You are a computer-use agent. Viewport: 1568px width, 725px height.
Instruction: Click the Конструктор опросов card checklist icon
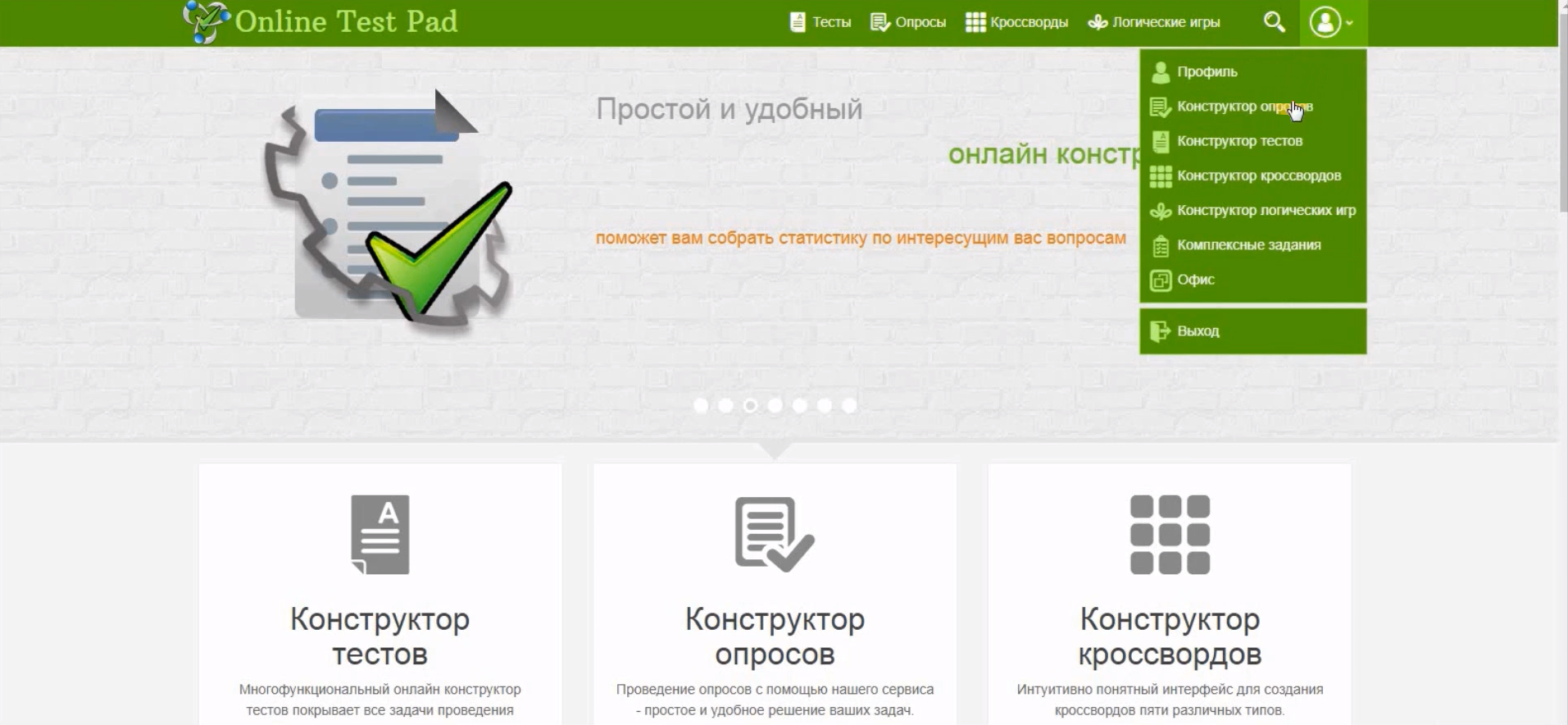(x=775, y=535)
